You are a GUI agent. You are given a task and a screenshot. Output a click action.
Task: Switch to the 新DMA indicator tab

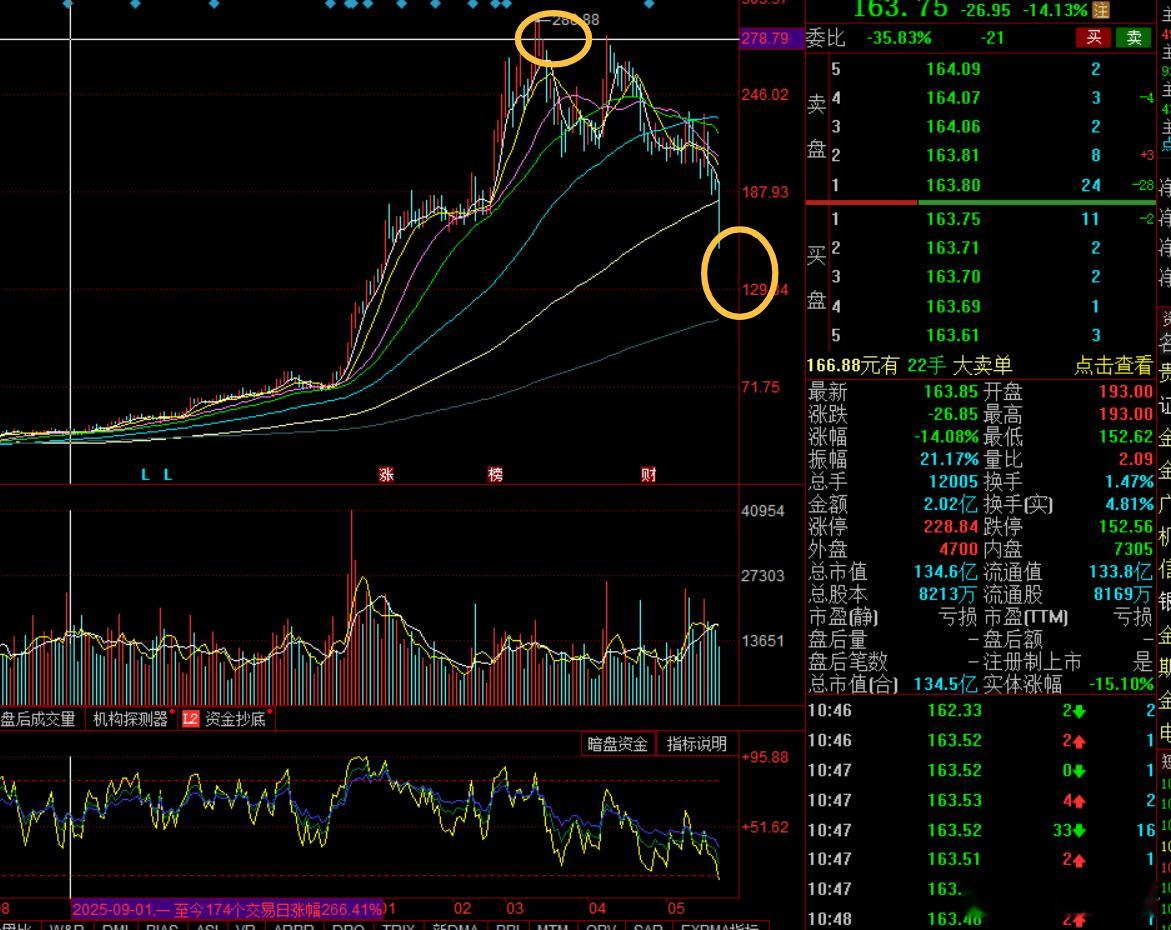[x=455, y=926]
